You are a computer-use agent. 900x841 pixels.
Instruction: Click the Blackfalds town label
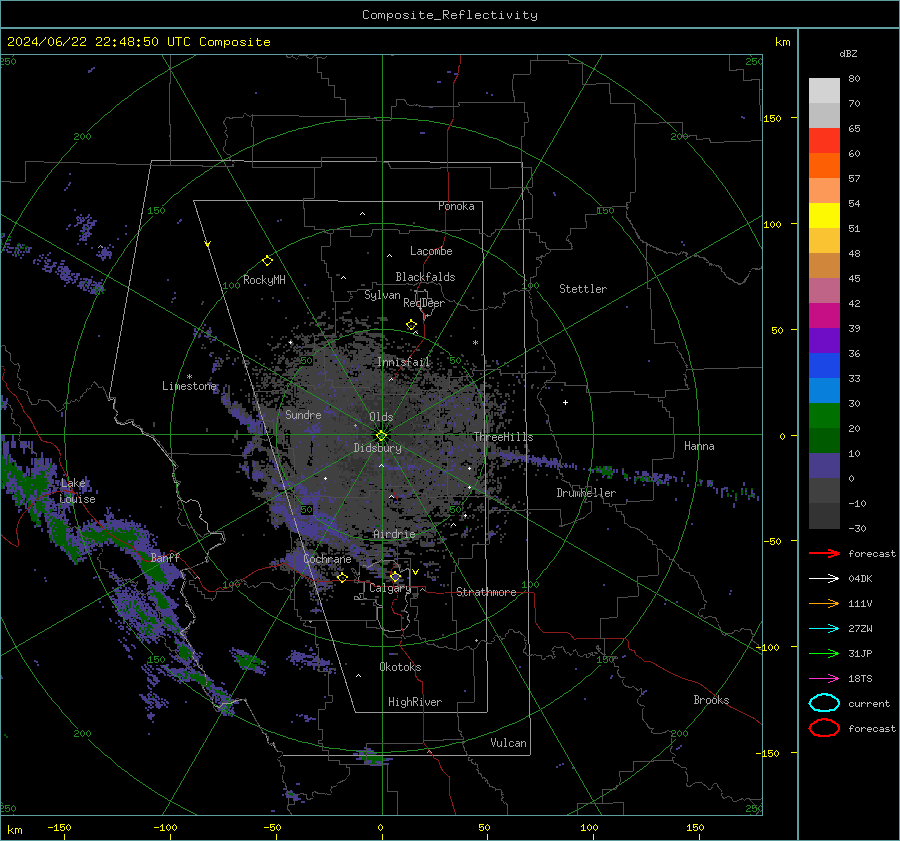tap(425, 277)
